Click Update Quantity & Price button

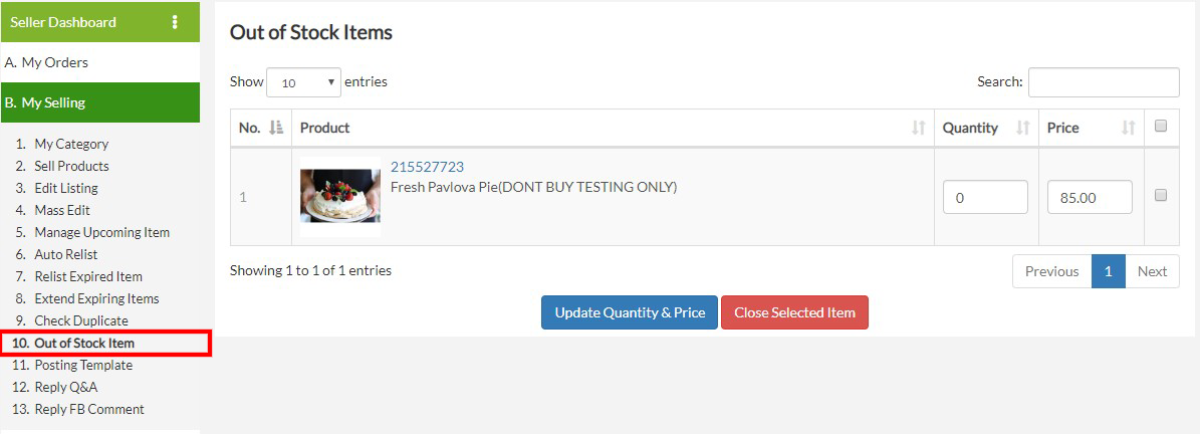pos(630,312)
